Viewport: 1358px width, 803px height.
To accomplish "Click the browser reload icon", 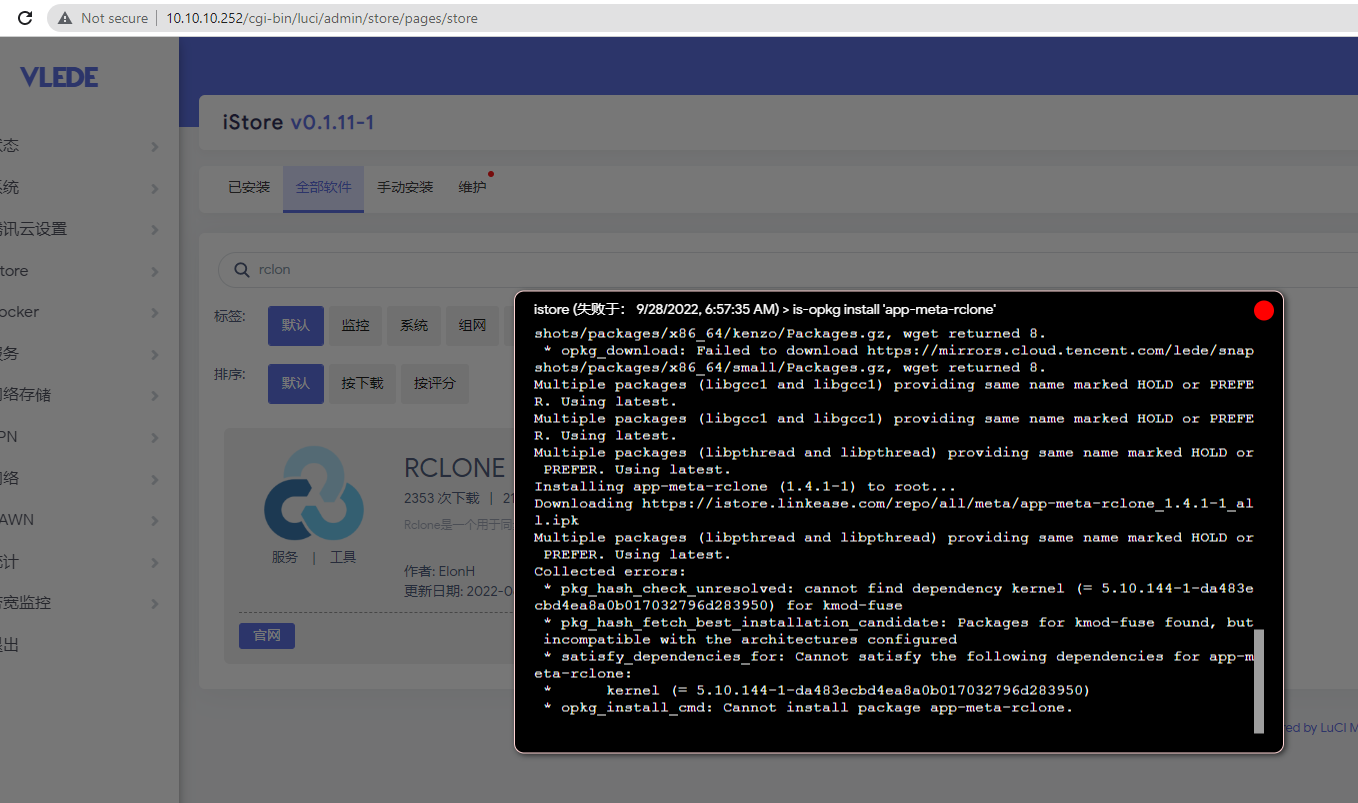I will click(25, 18).
